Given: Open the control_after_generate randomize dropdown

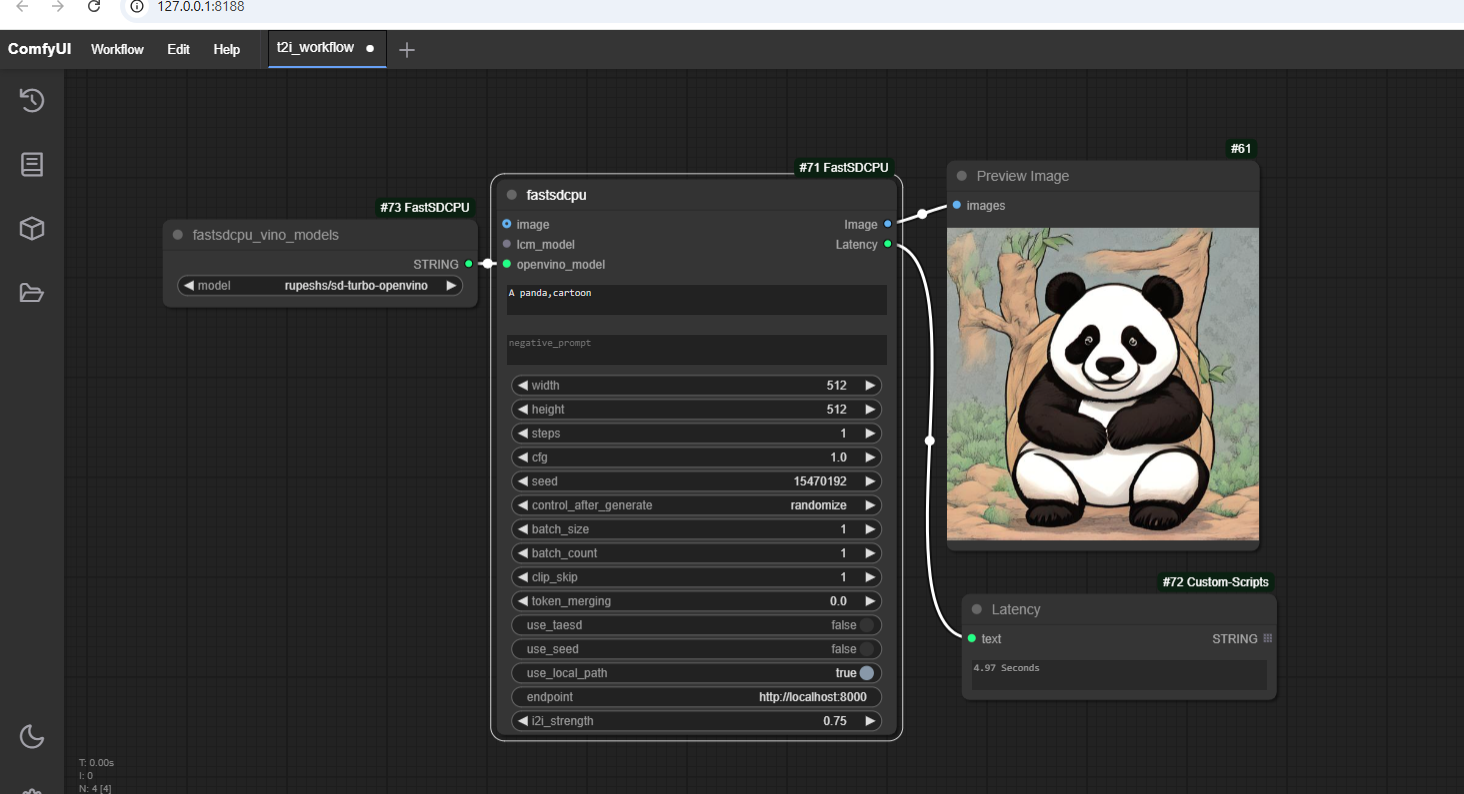Looking at the screenshot, I should point(696,505).
